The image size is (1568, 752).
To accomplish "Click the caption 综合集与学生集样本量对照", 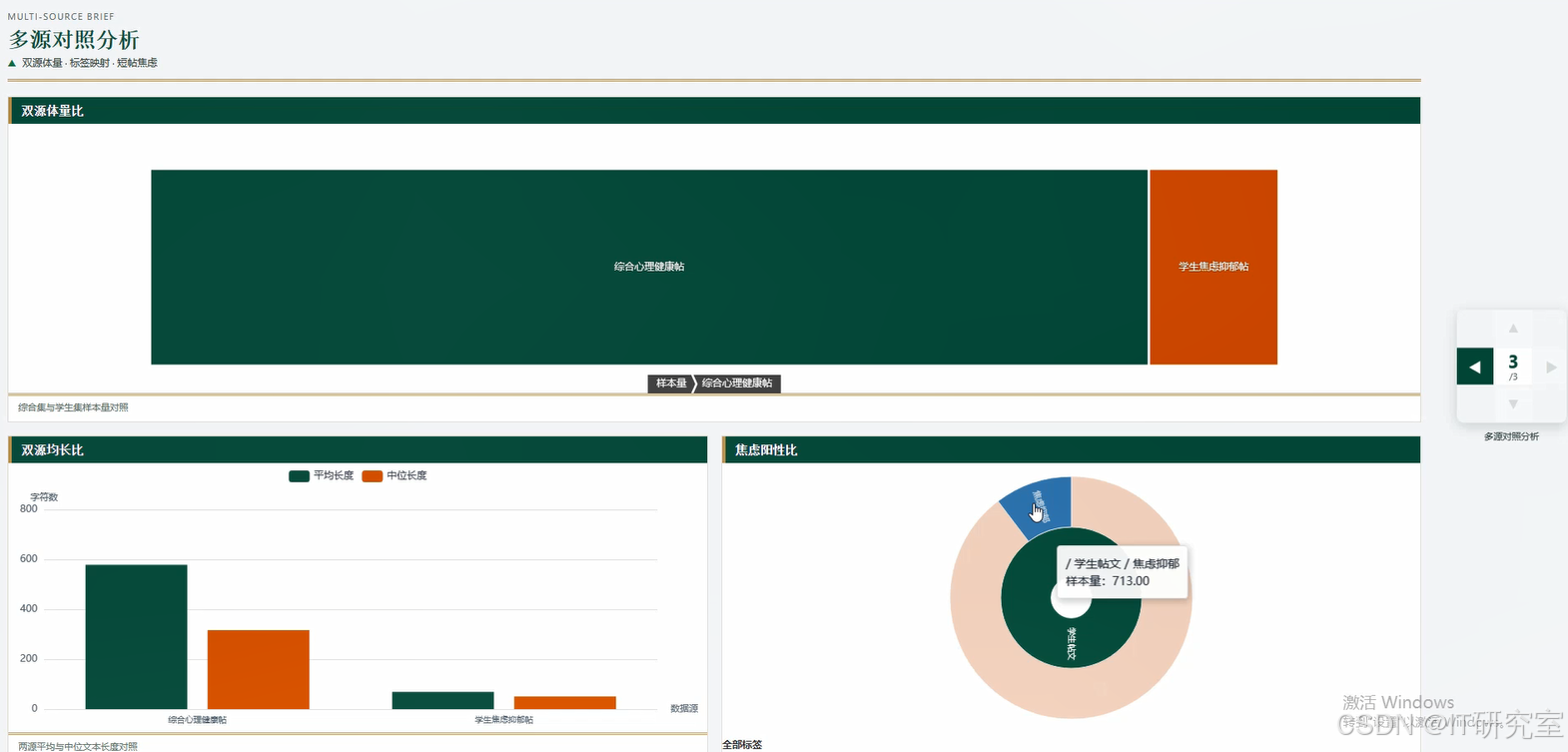I will click(73, 407).
